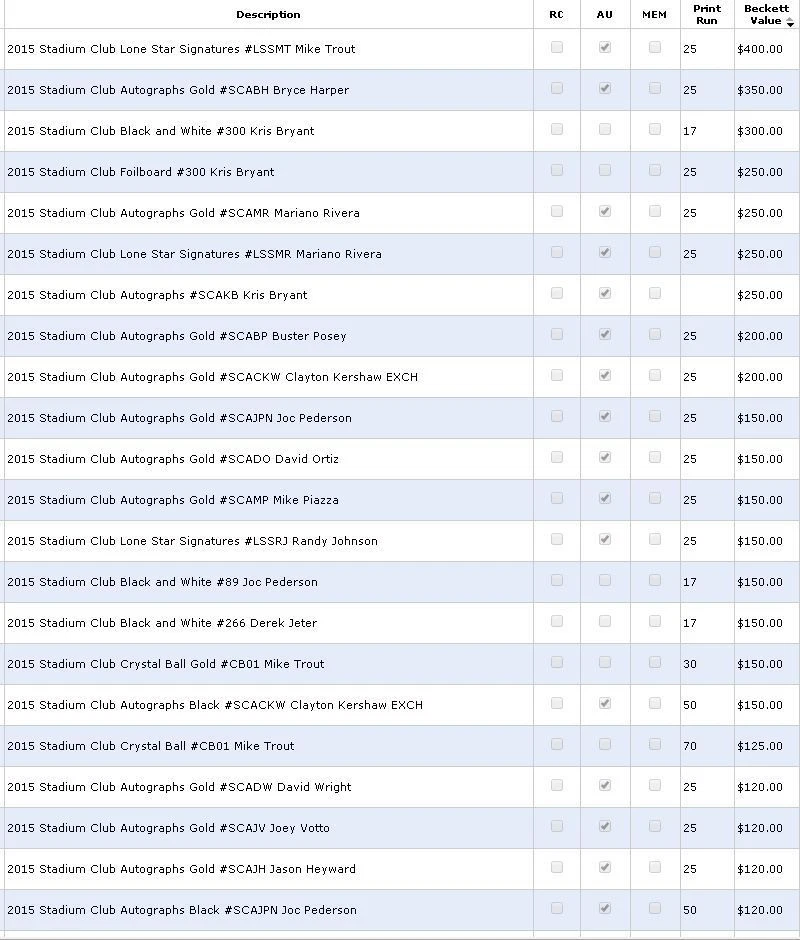
Task: Open the Mariano Rivera Lone Star Signatures entry
Action: pyautogui.click(x=194, y=254)
